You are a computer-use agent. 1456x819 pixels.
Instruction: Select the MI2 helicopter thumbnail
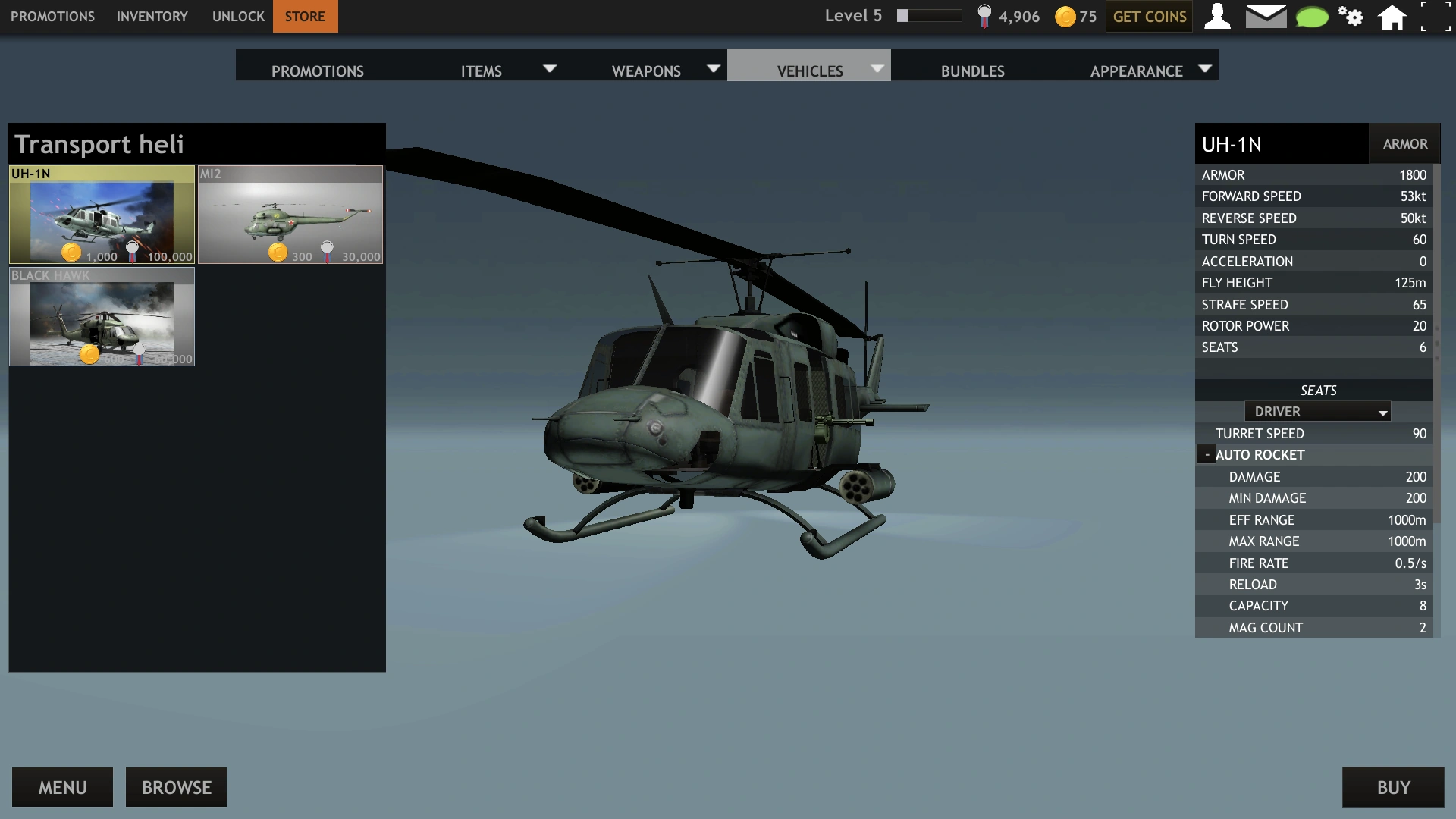pyautogui.click(x=290, y=215)
